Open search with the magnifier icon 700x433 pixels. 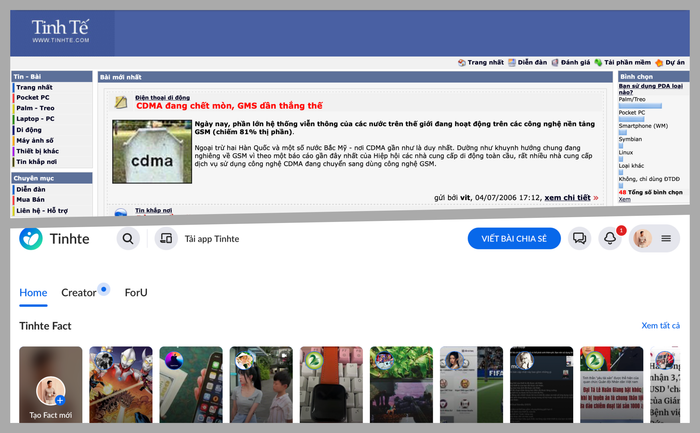click(x=128, y=239)
